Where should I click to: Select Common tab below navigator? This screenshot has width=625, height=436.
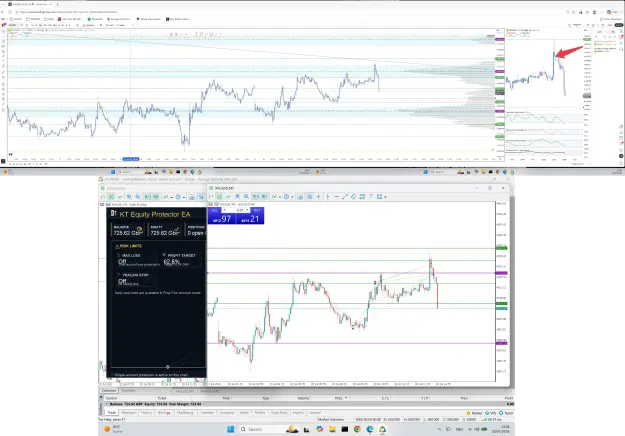coord(109,391)
